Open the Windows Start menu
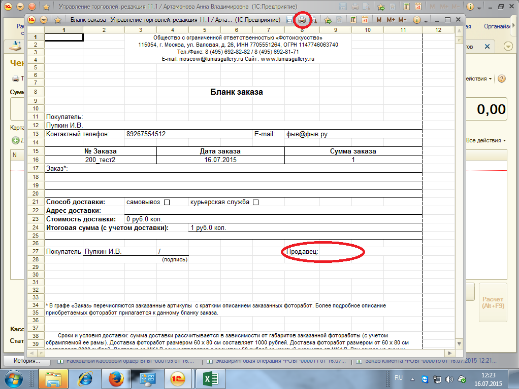The height and width of the screenshot is (389, 519). coord(13,379)
